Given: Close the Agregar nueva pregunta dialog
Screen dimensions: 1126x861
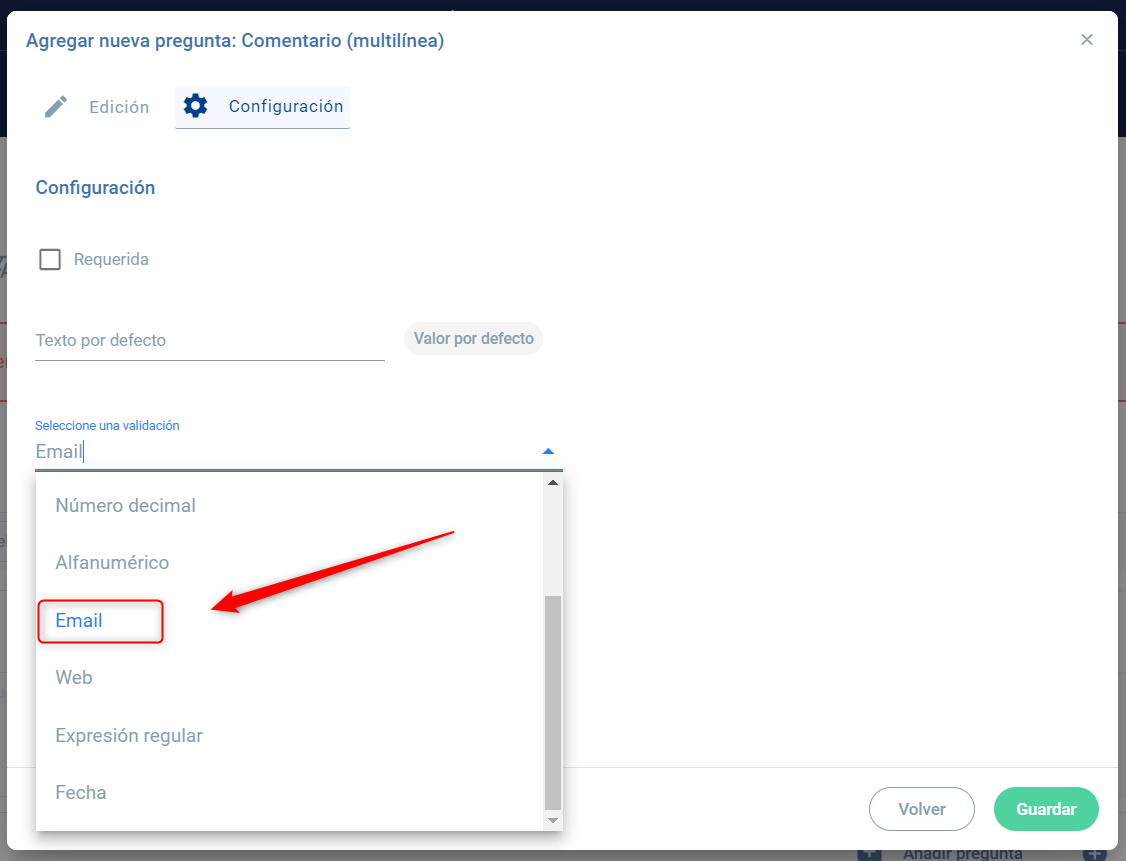Looking at the screenshot, I should coord(1087,40).
